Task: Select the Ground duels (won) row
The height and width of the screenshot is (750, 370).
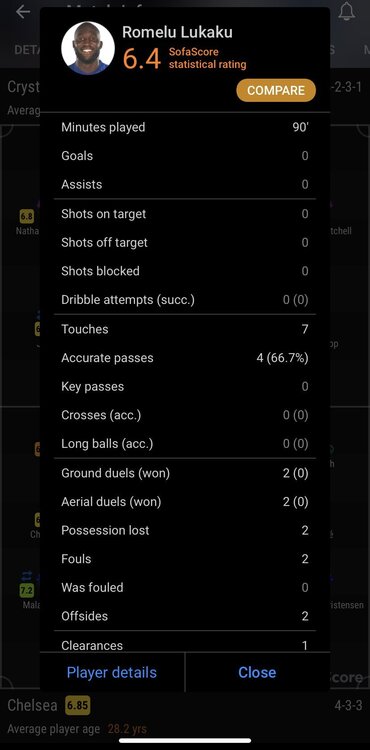Action: click(x=185, y=473)
